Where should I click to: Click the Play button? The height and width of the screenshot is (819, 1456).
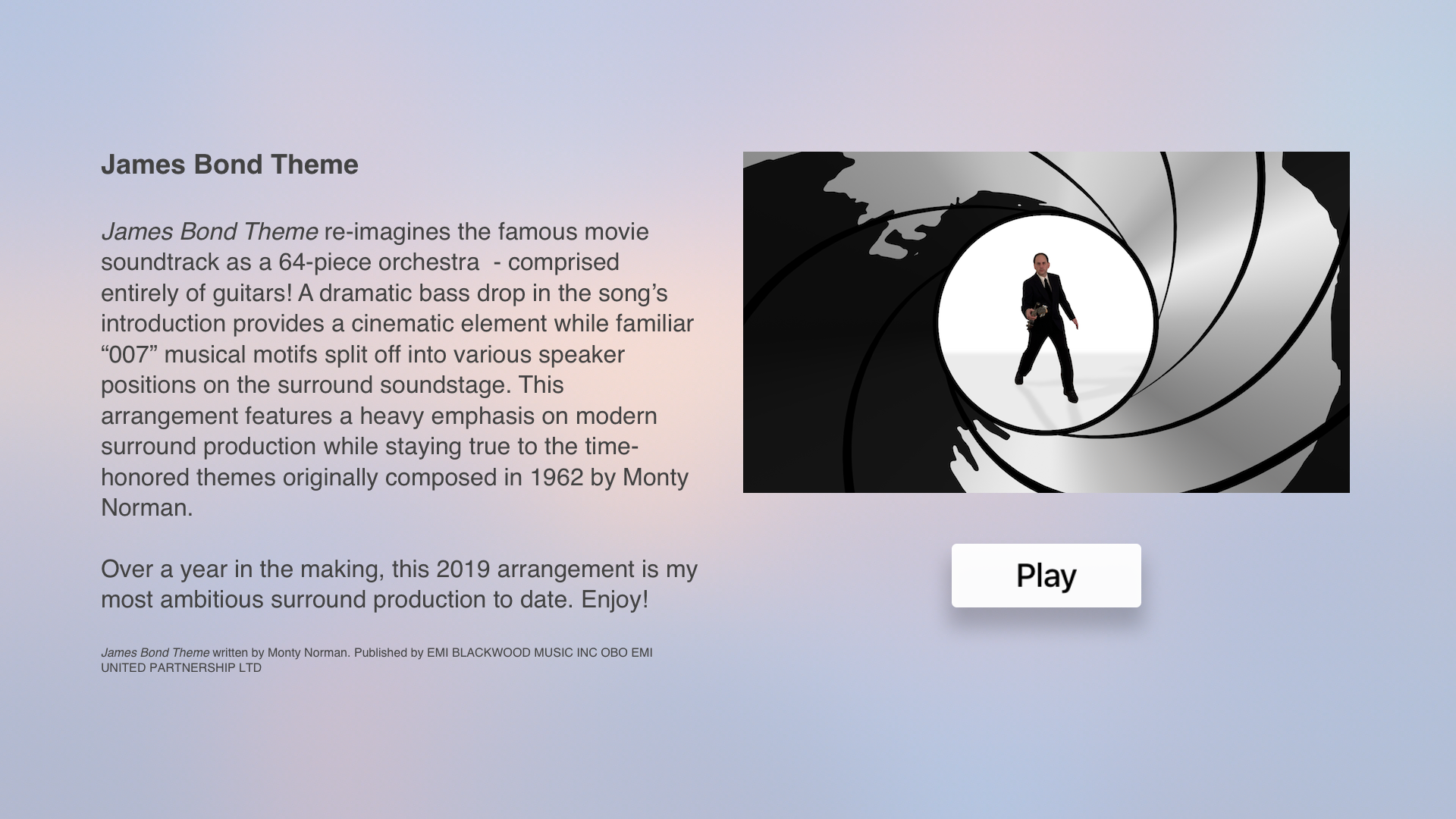[x=1046, y=576]
